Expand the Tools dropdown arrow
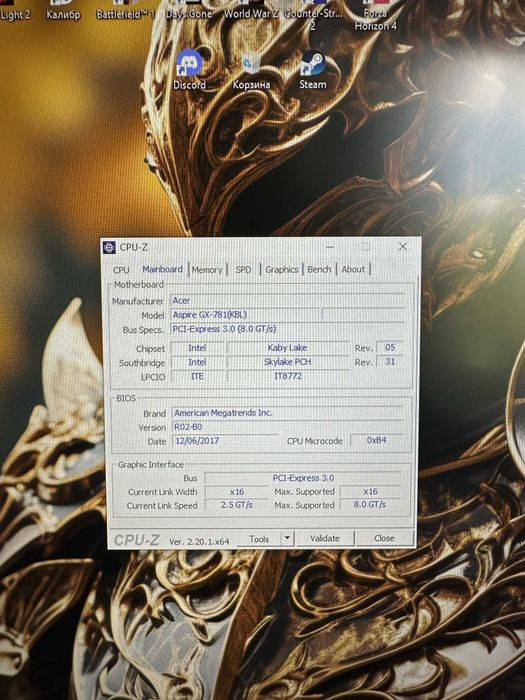The image size is (525, 700). (288, 538)
